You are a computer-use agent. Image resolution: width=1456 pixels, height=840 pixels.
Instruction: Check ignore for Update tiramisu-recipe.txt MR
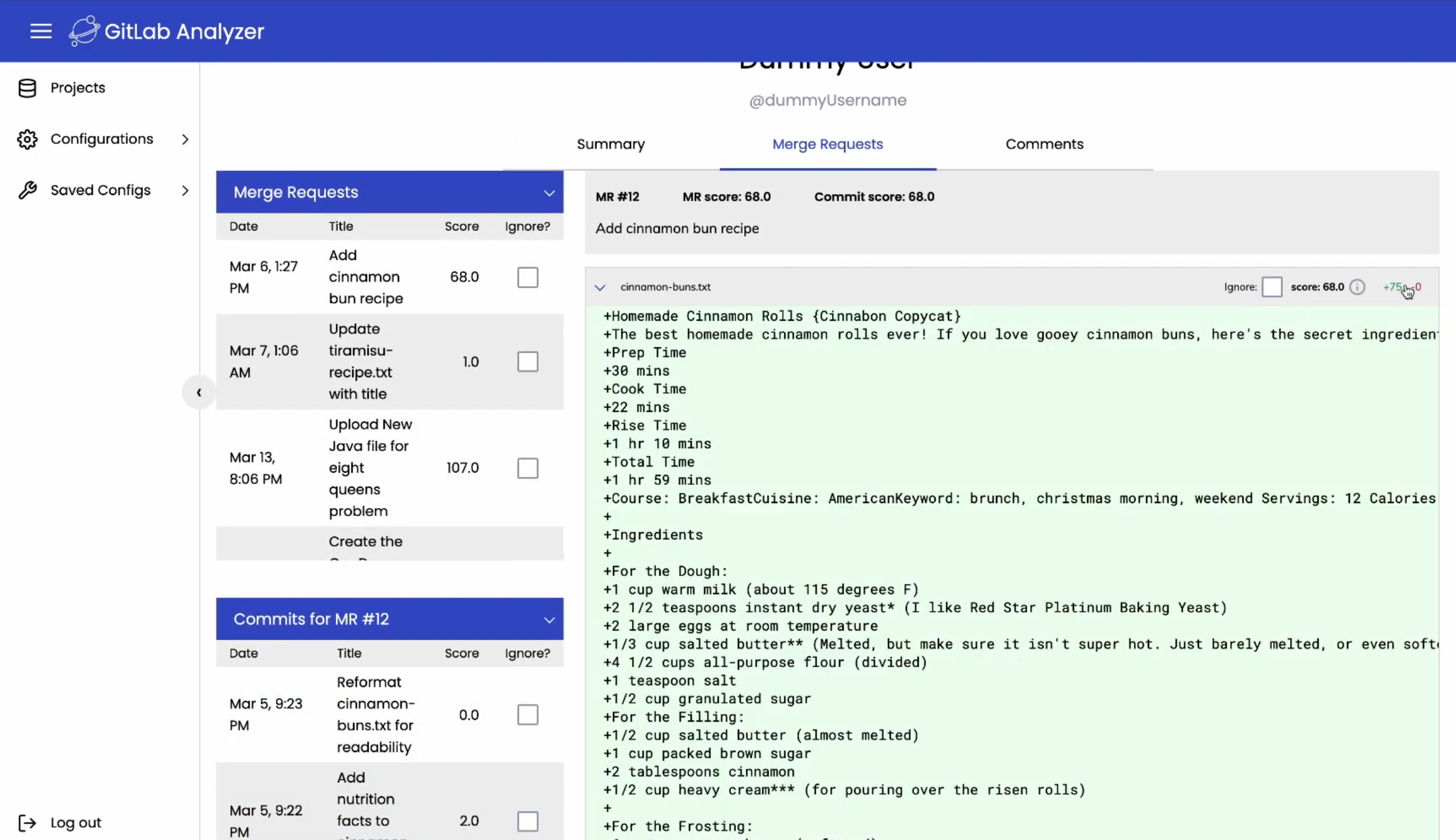coord(527,362)
